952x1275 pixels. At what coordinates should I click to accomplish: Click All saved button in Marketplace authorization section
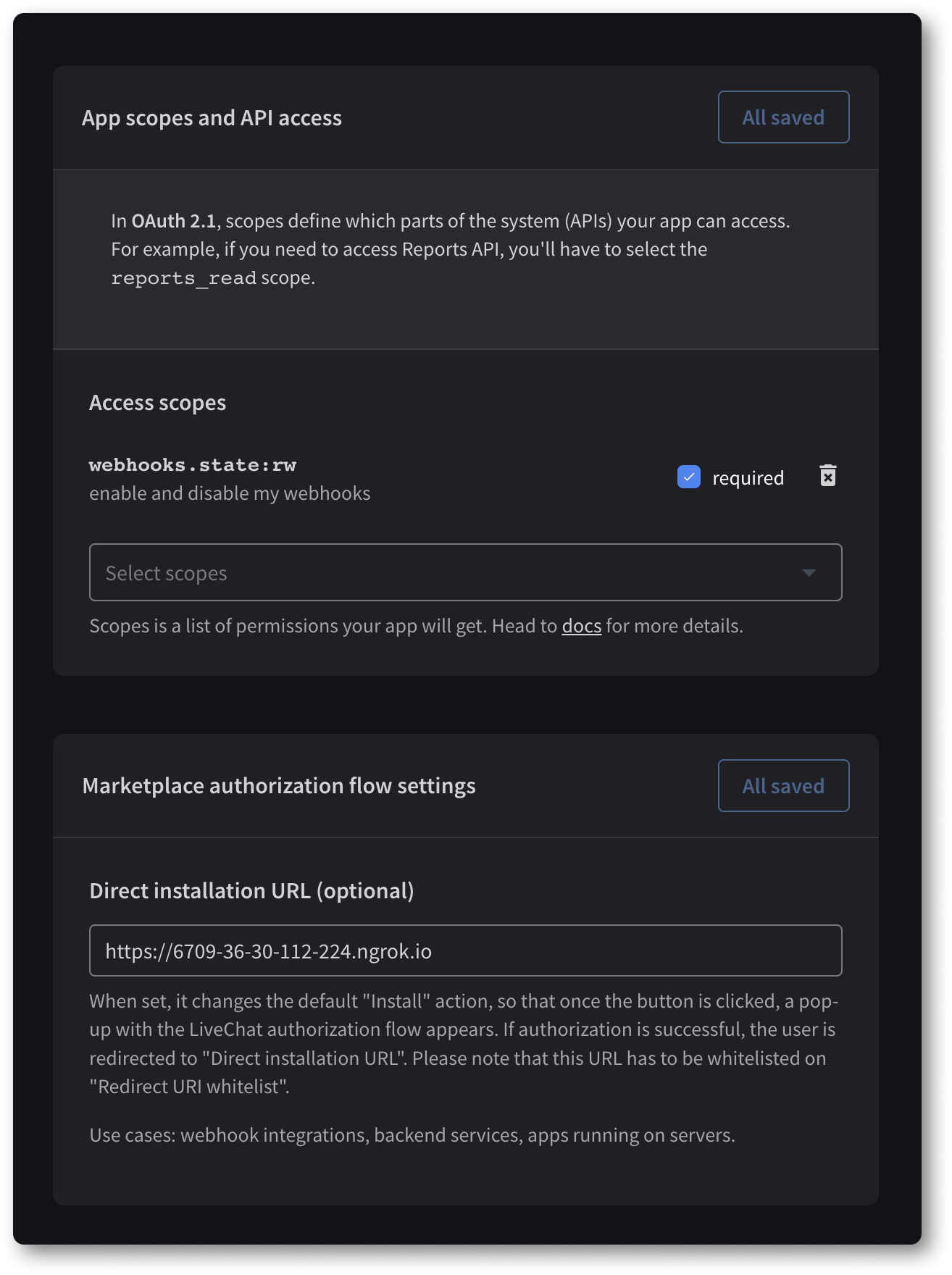[783, 786]
